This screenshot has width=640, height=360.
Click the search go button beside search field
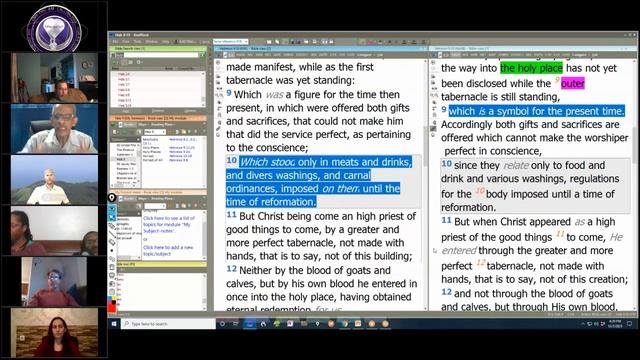[x=202, y=55]
